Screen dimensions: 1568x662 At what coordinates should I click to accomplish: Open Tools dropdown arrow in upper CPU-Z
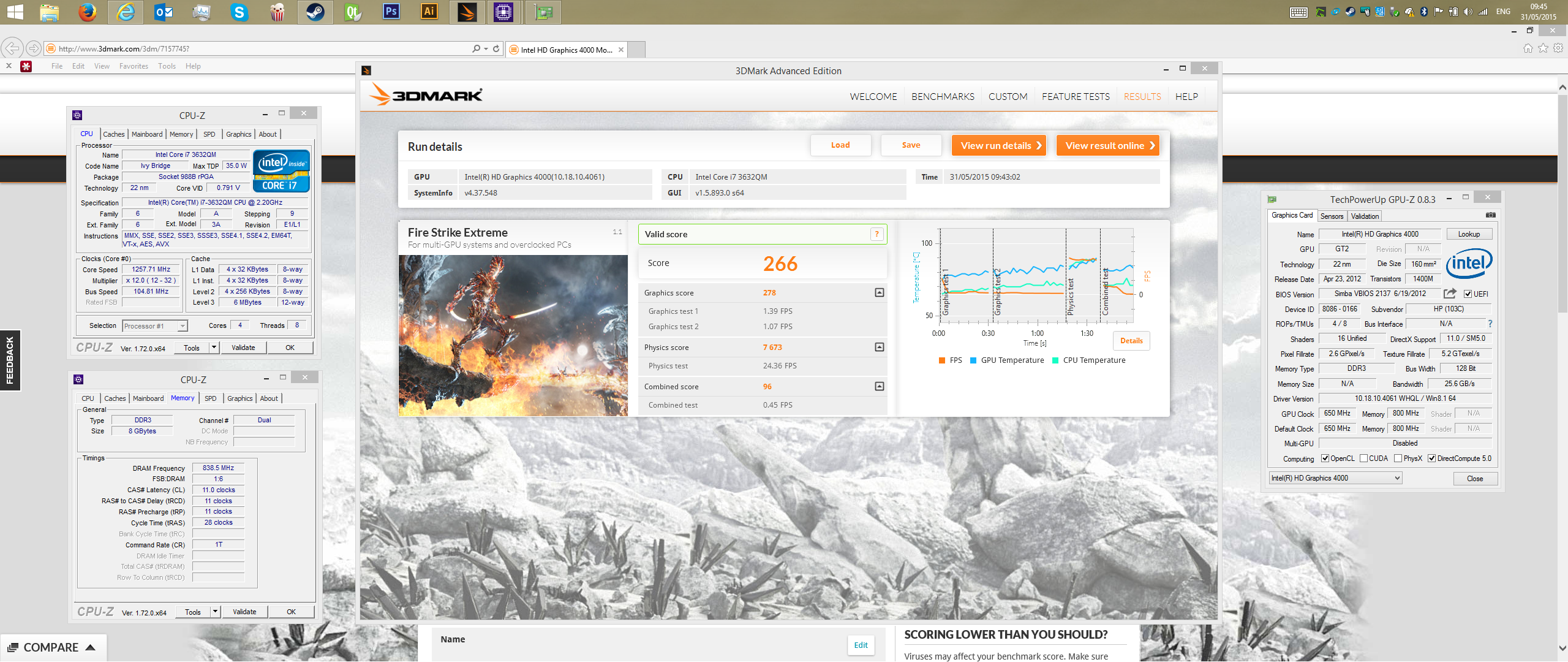tap(214, 348)
